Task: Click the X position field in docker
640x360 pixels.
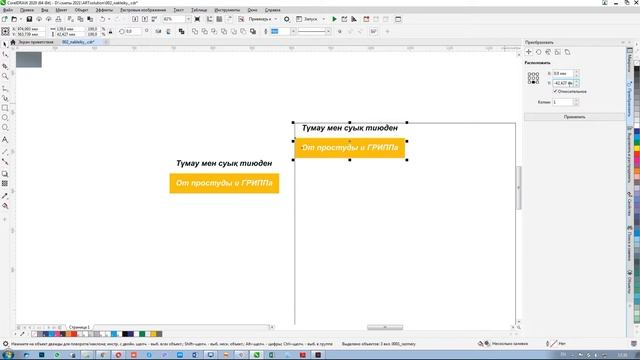Action: tap(563, 73)
